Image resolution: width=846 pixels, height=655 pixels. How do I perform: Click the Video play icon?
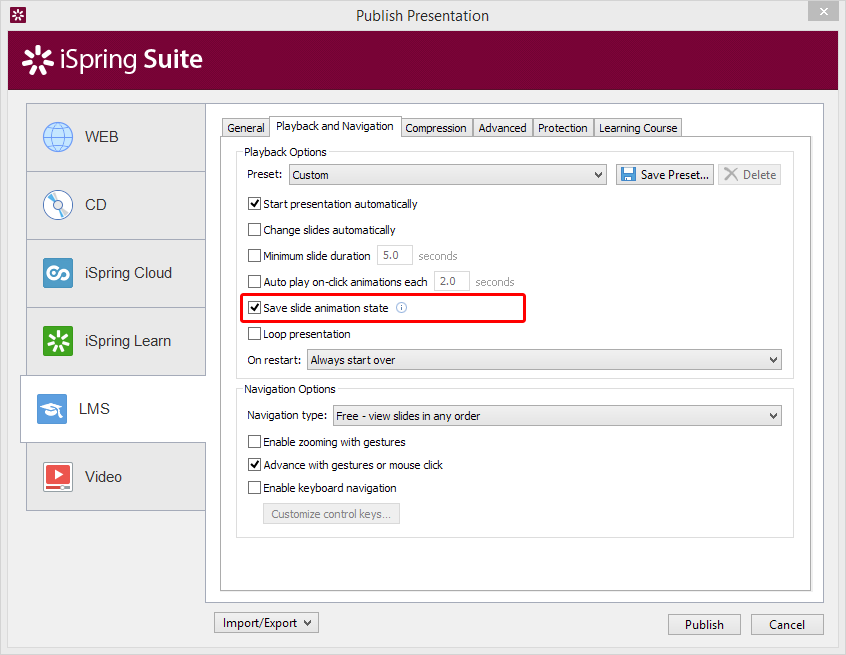click(58, 477)
